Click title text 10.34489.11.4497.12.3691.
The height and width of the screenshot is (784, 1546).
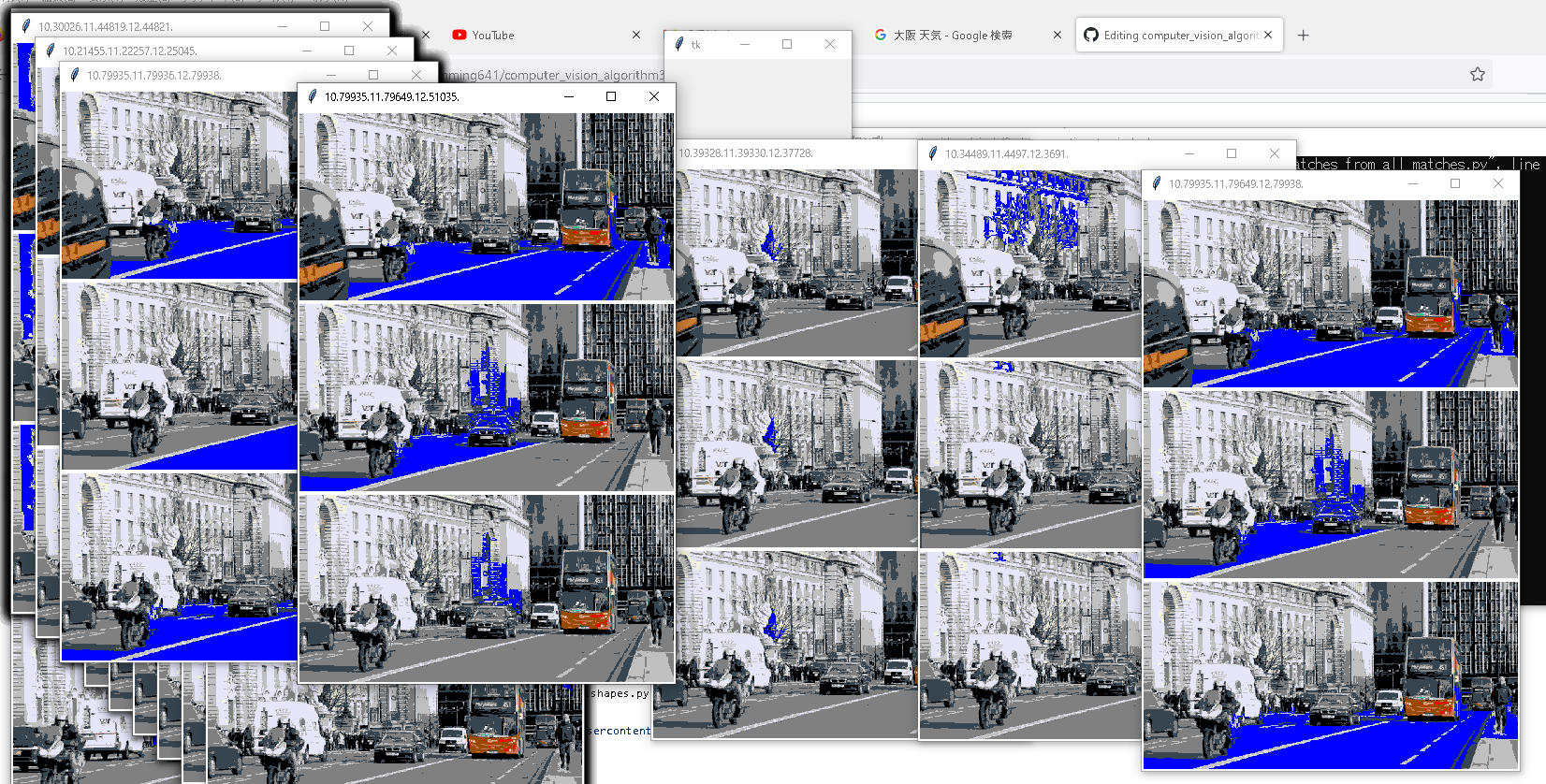(x=1006, y=153)
